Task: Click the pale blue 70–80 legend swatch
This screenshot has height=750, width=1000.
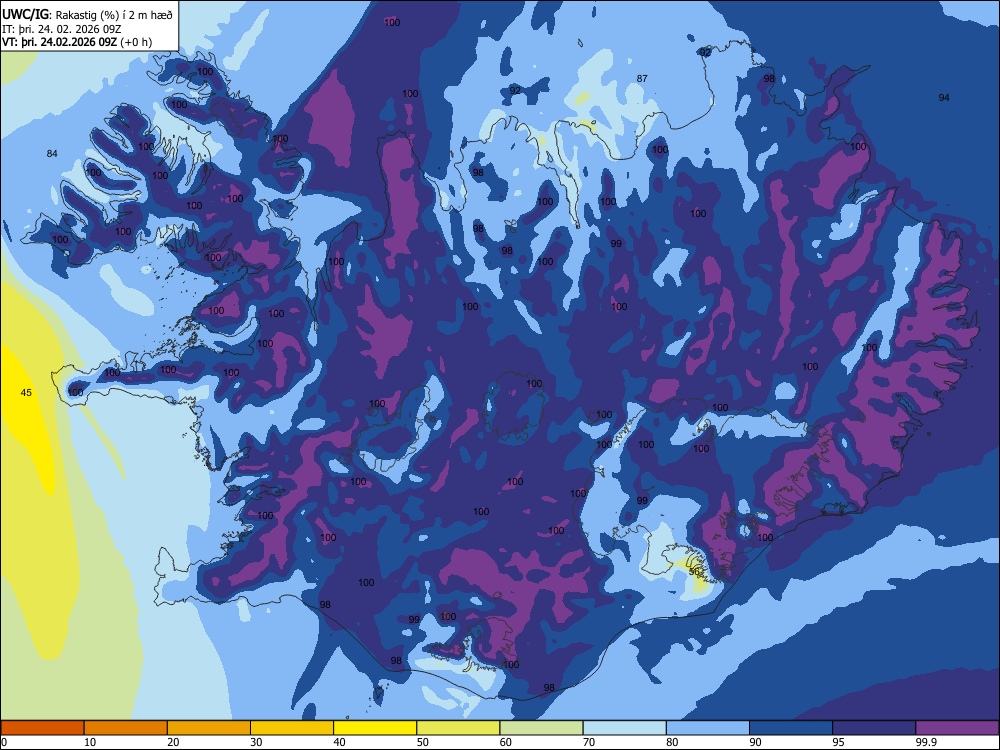Action: (x=624, y=728)
